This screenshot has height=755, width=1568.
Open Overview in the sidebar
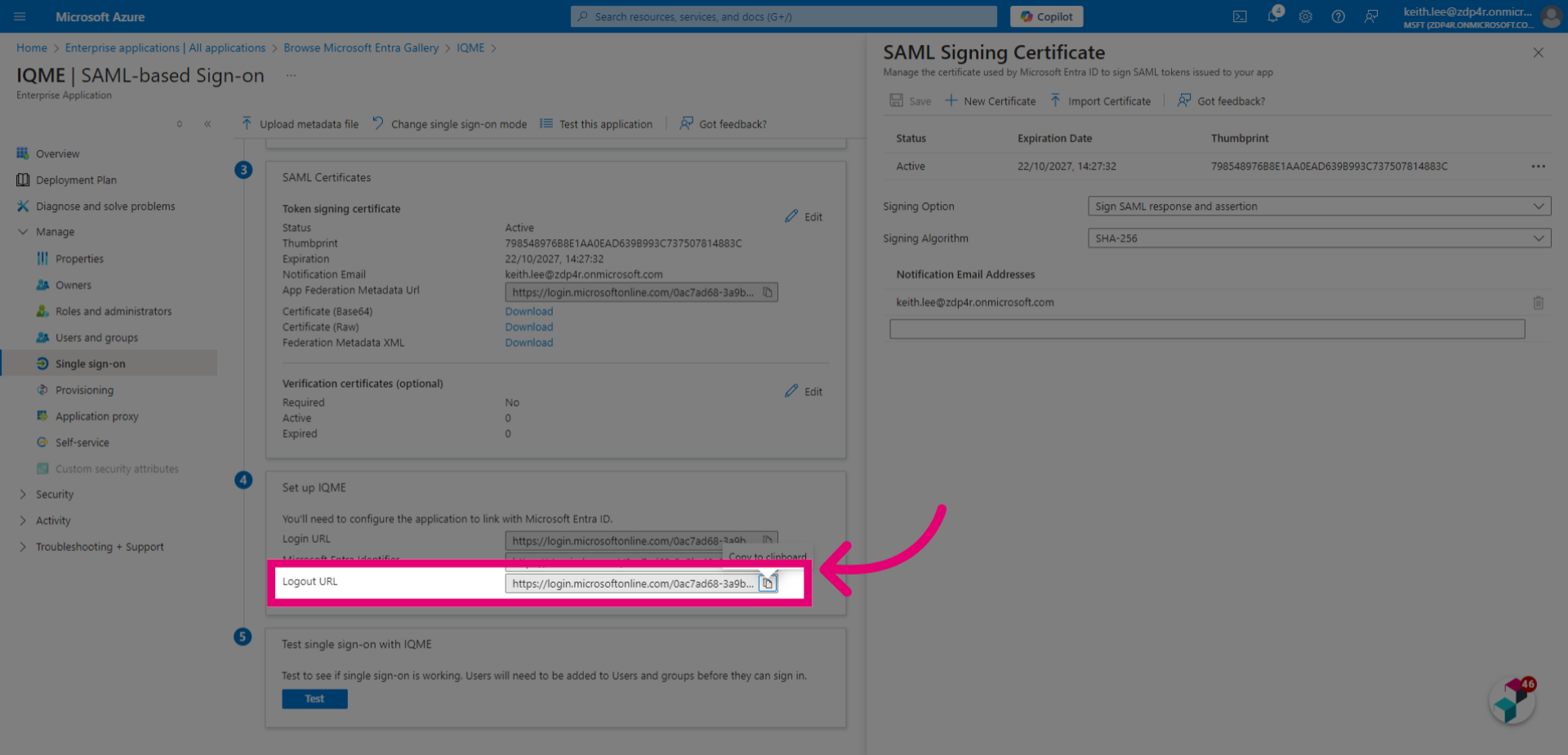pyautogui.click(x=57, y=153)
